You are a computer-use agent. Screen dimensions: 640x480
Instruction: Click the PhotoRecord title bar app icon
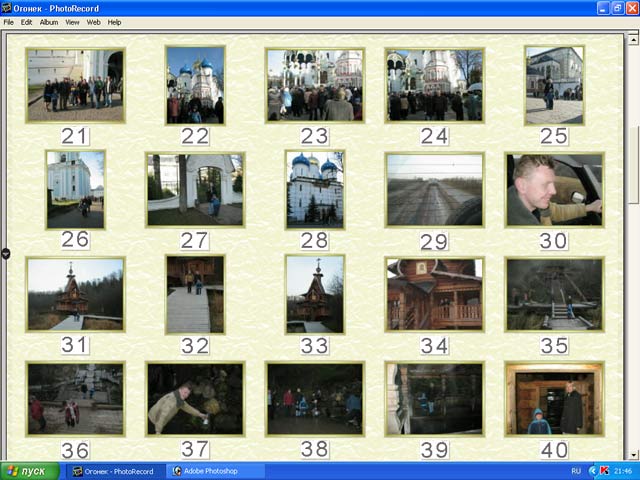8,7
